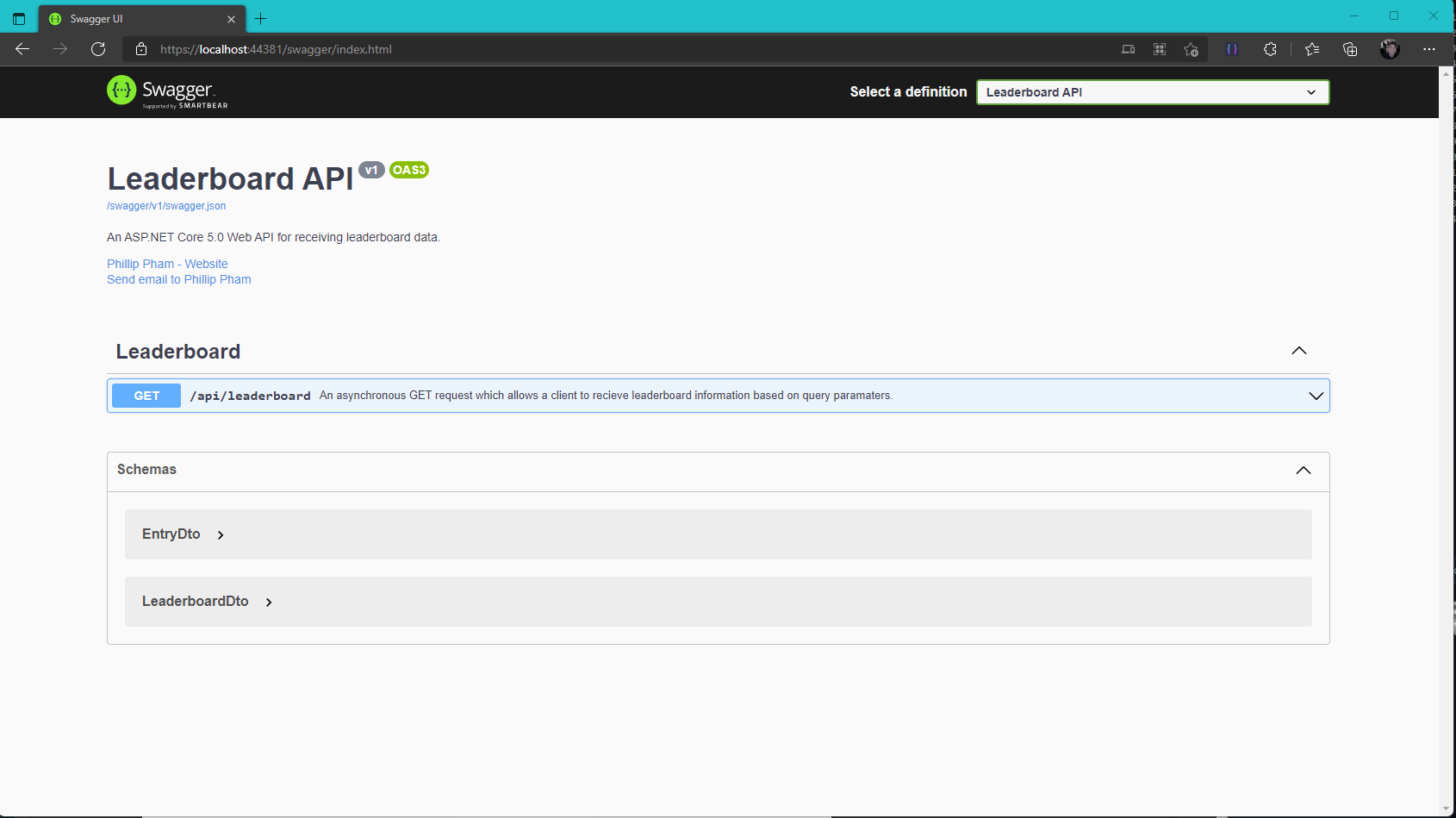Open the blue braces extension icon
Viewport: 1456px width, 818px height.
[1232, 49]
